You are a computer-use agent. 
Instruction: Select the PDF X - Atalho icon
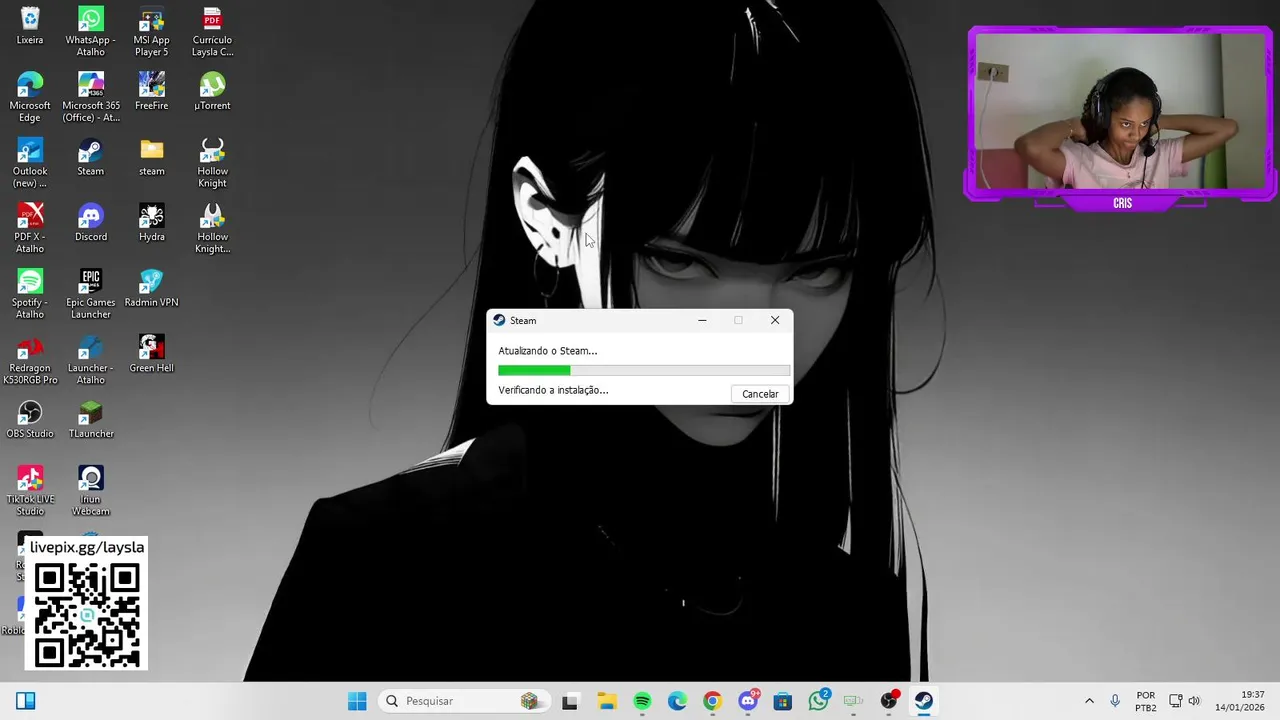(x=30, y=229)
